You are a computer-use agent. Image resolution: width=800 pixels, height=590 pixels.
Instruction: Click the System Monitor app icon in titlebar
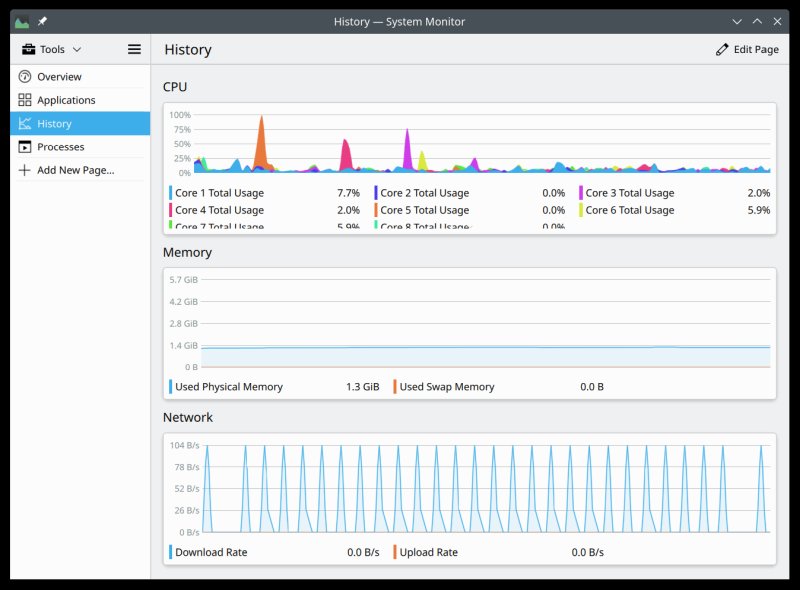coord(22,21)
